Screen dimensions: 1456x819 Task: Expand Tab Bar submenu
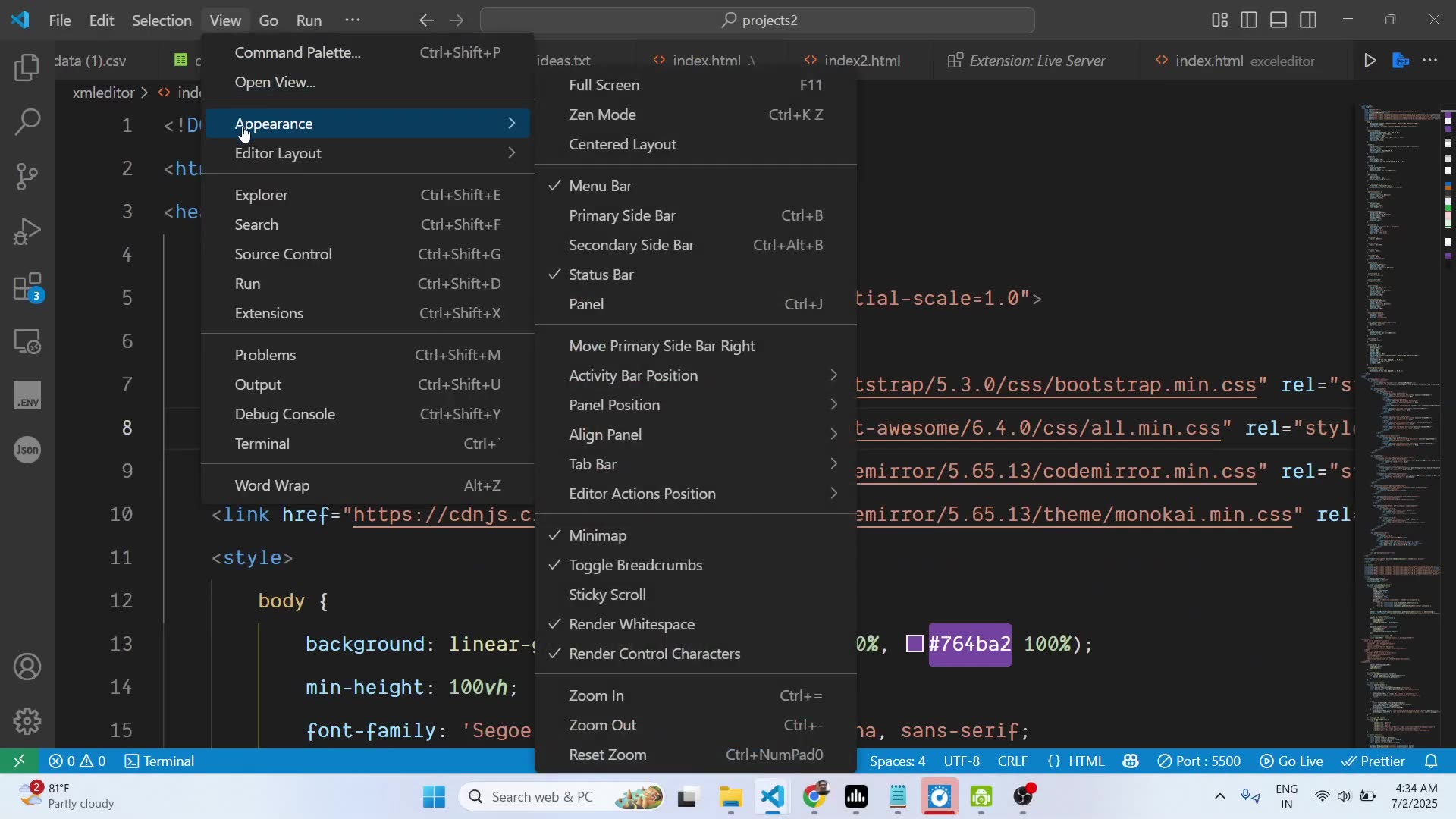point(695,464)
